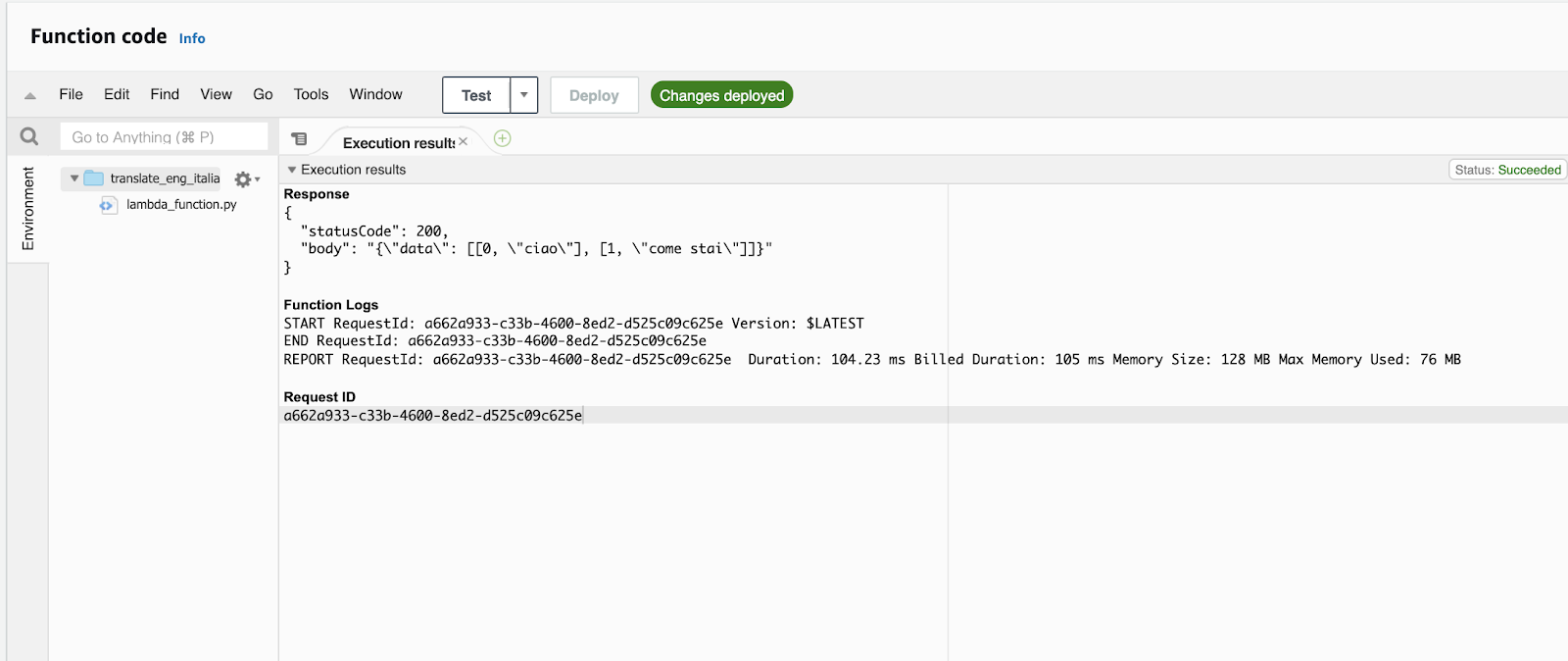Click the tab list pane icon

300,139
